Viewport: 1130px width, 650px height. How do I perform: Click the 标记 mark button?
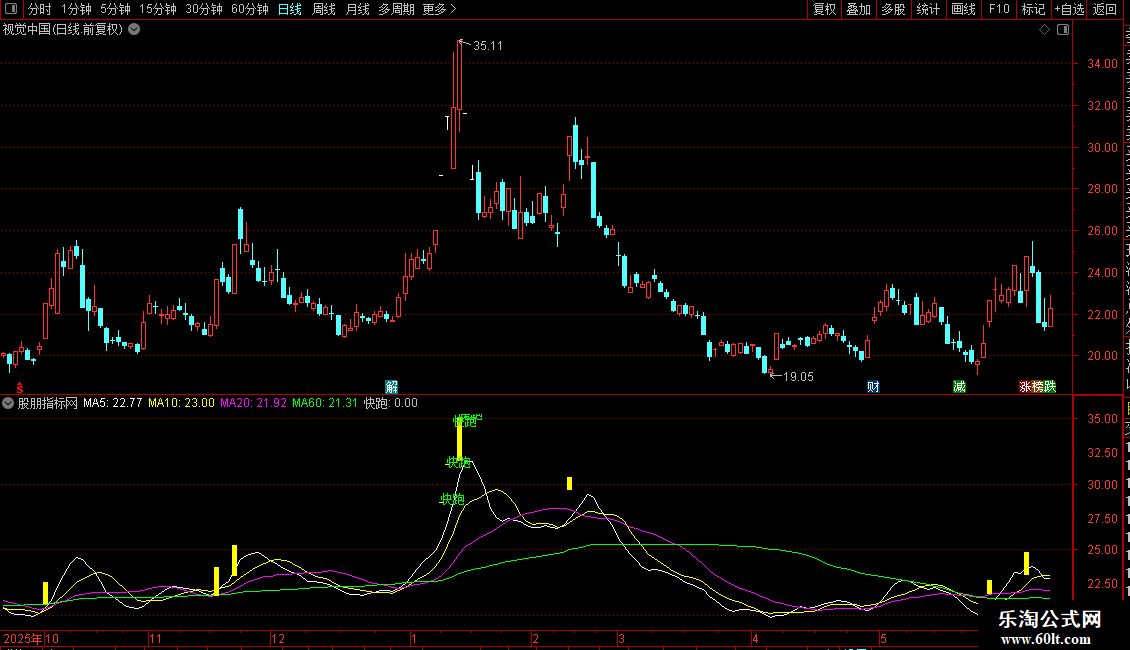pyautogui.click(x=1033, y=9)
